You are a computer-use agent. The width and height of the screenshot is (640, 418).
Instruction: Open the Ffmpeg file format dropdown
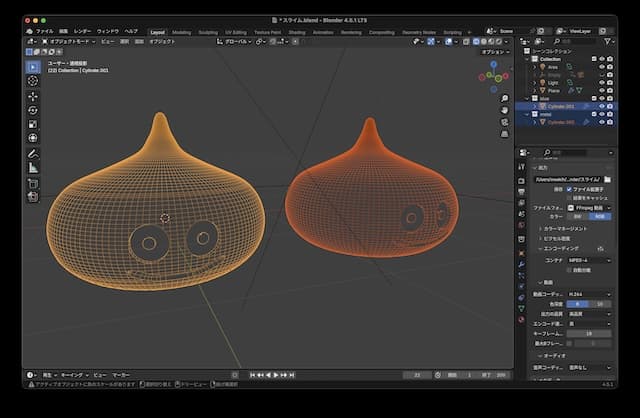(589, 208)
